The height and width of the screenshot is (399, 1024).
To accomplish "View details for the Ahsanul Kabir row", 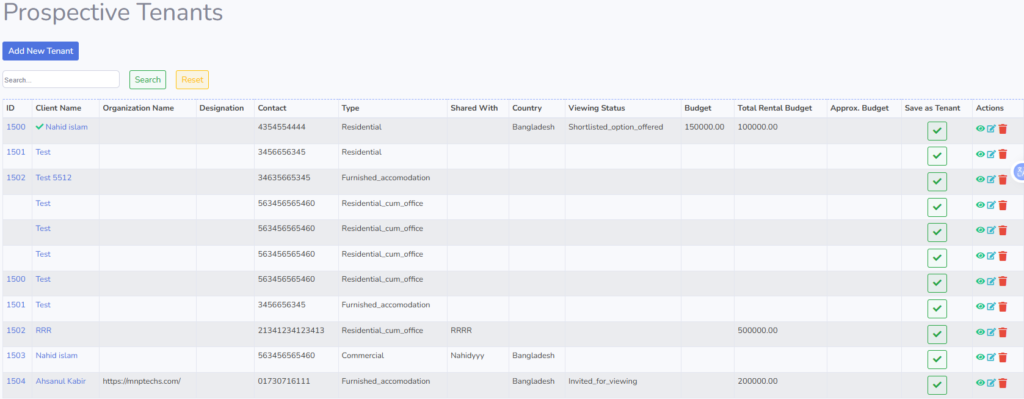I will [980, 383].
